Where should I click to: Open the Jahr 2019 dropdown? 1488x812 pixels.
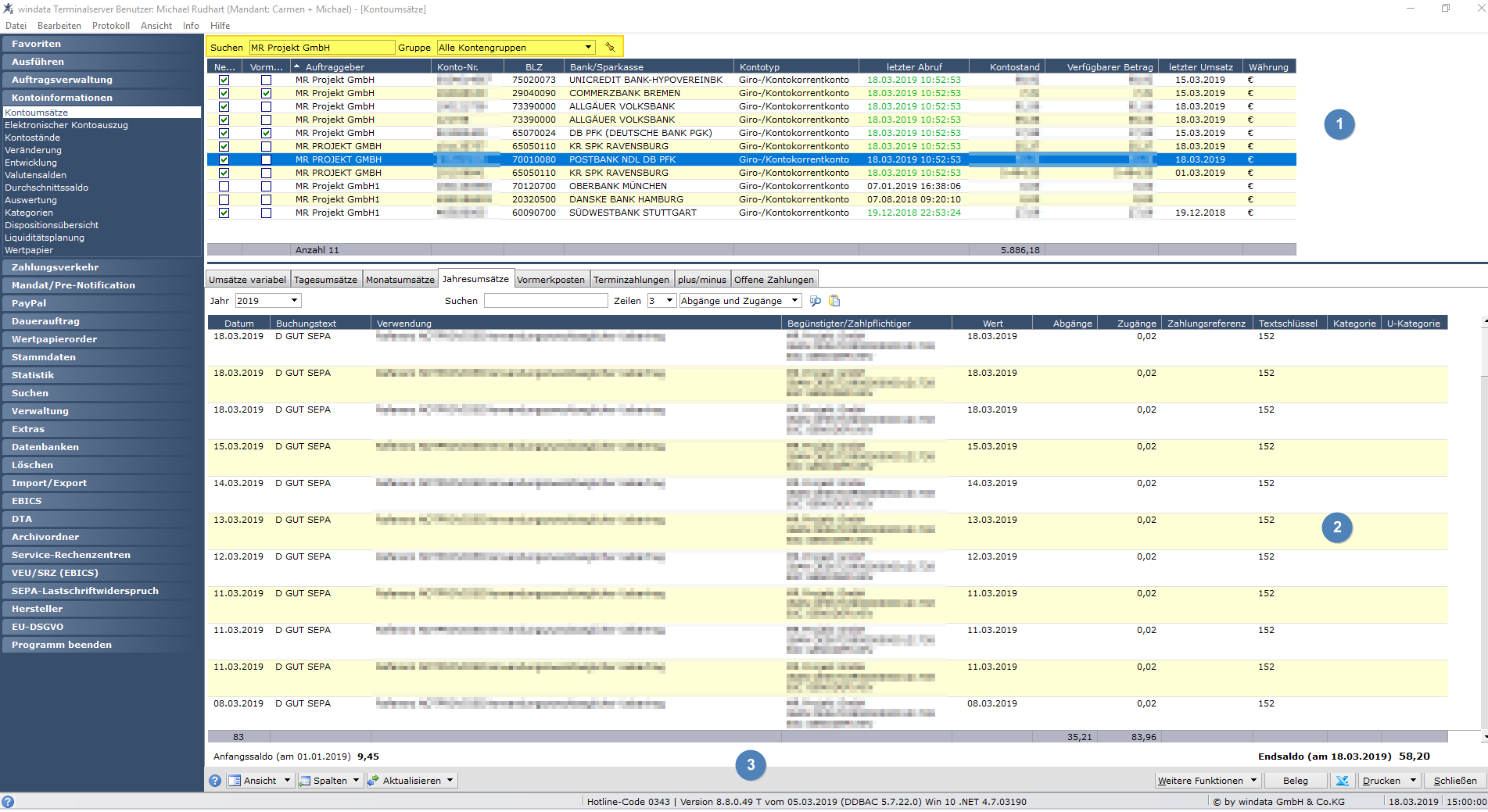[x=267, y=301]
